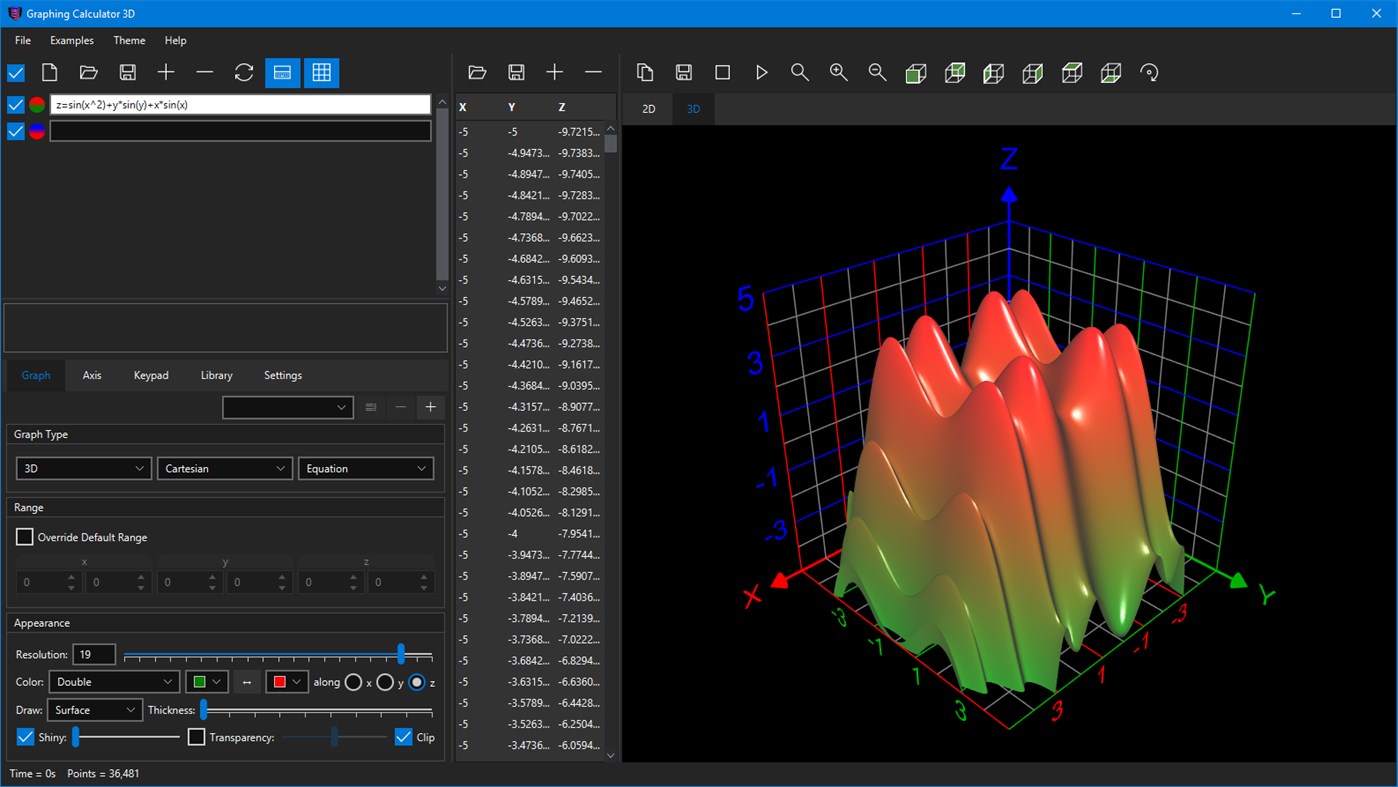Screen dimensions: 1398x787
Task: Open the Library panel
Action: [x=216, y=375]
